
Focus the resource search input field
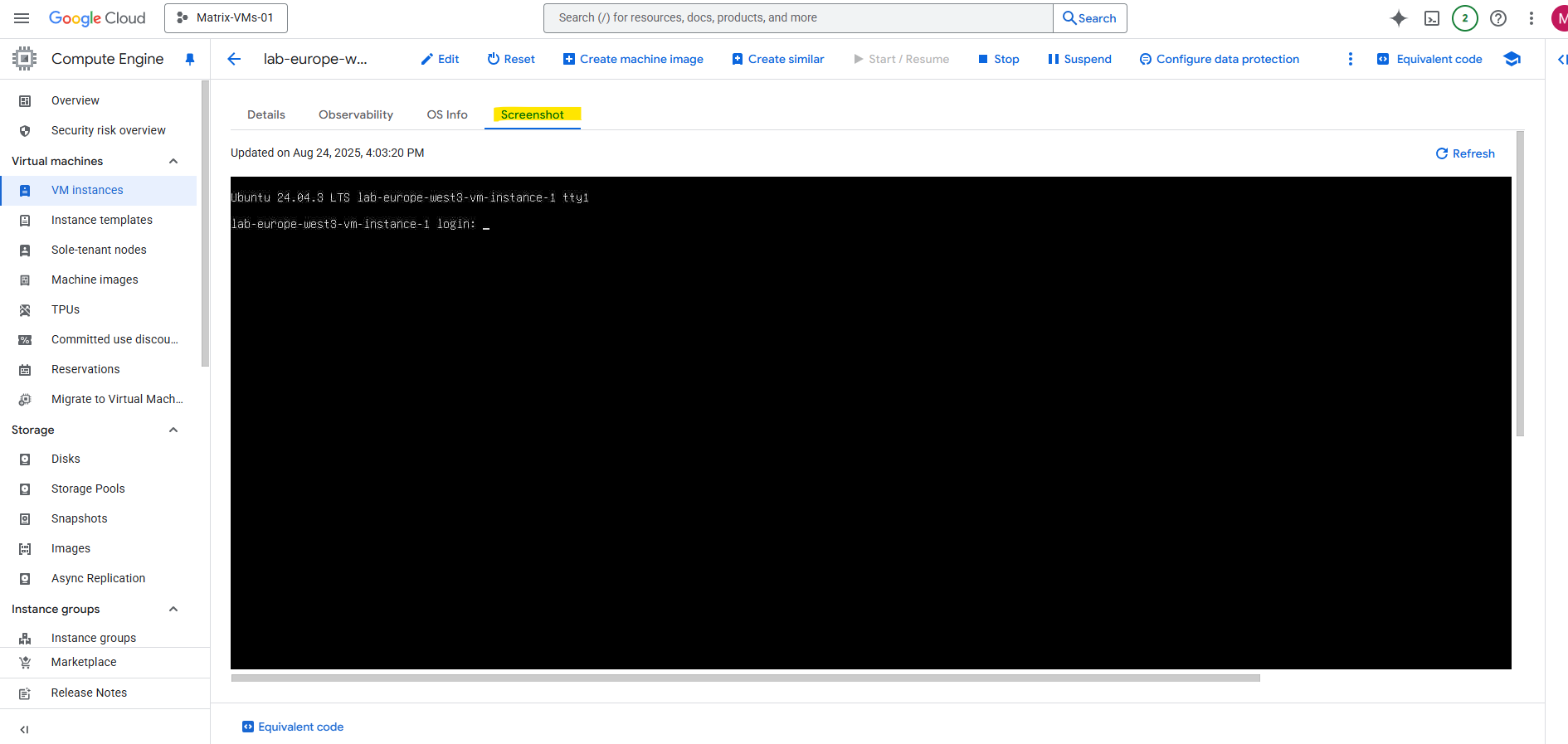tap(798, 17)
